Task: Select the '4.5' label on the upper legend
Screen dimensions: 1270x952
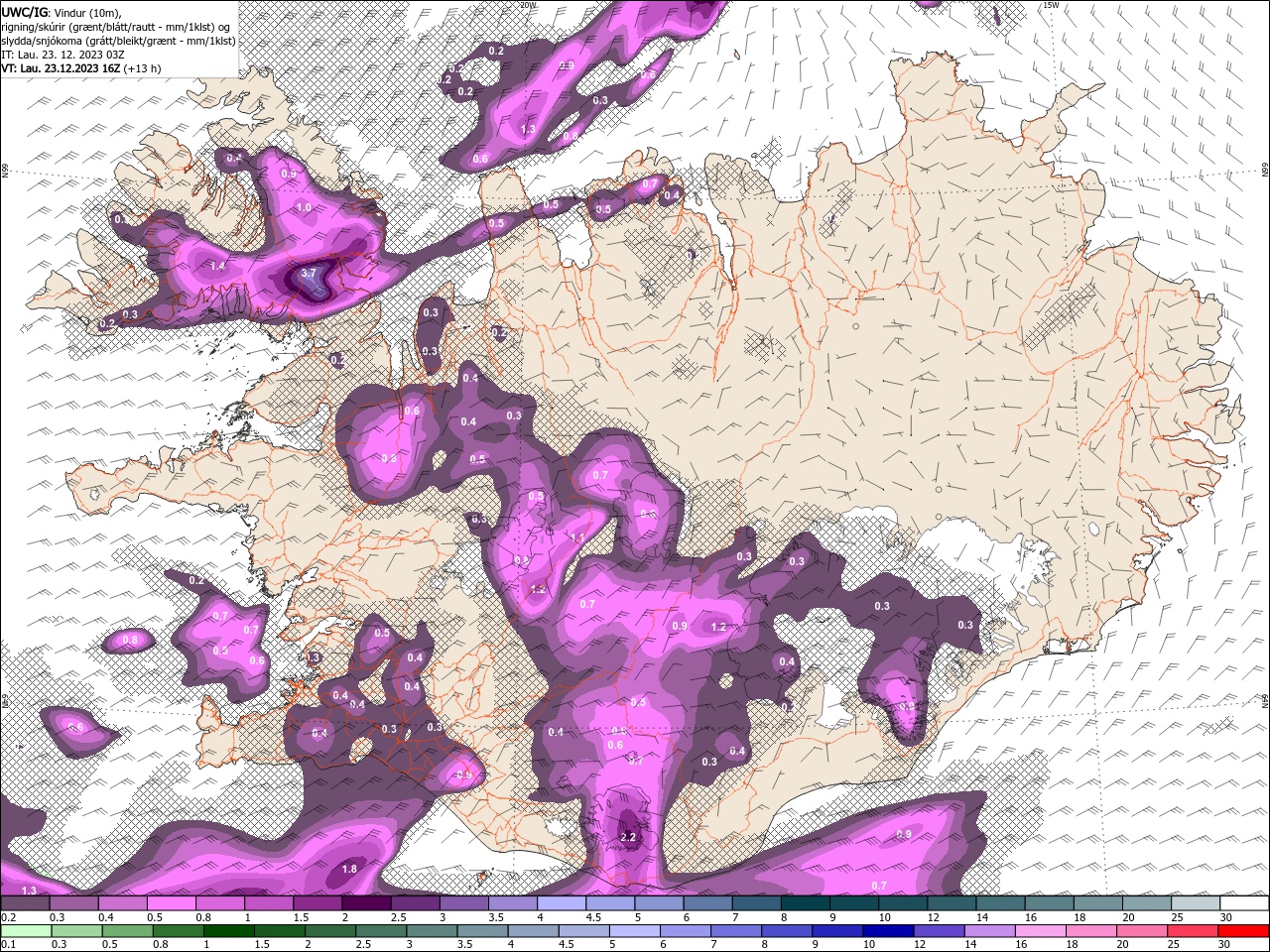Action: [593, 916]
